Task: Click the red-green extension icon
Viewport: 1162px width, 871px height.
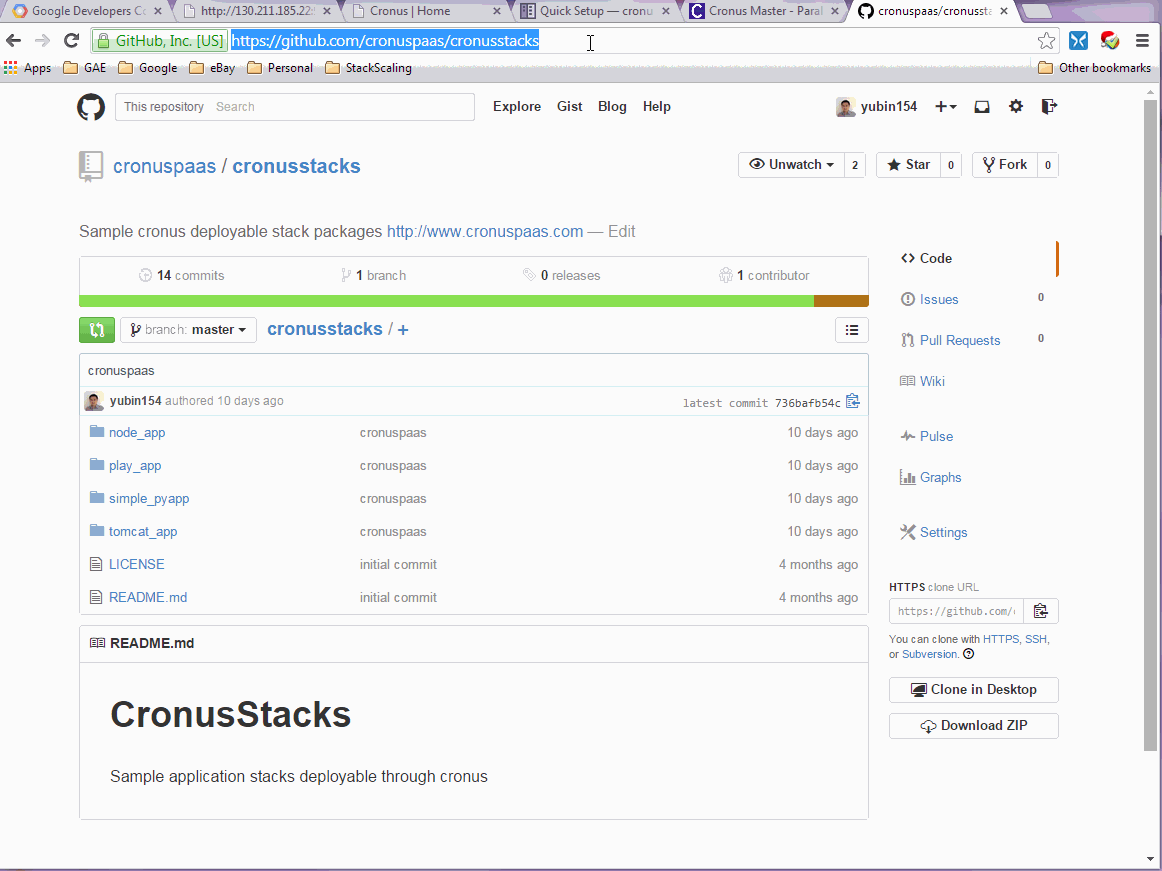Action: click(x=1109, y=41)
